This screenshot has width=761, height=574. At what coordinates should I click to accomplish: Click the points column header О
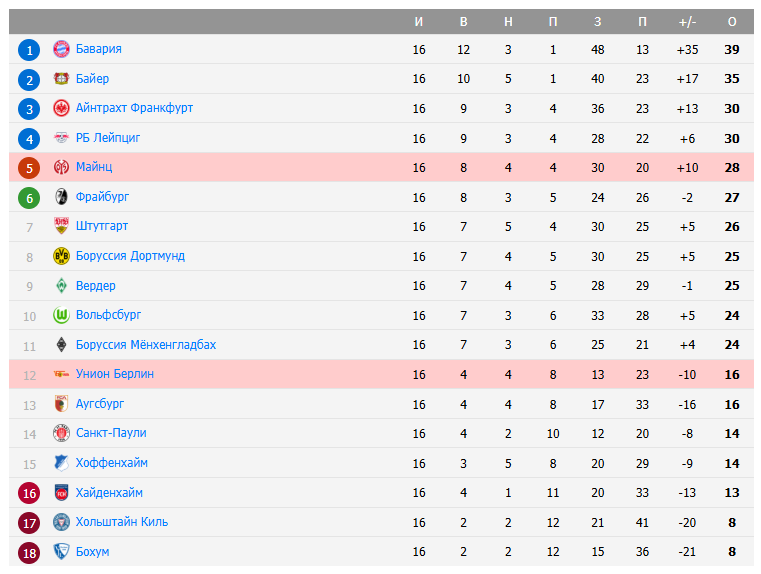click(732, 22)
